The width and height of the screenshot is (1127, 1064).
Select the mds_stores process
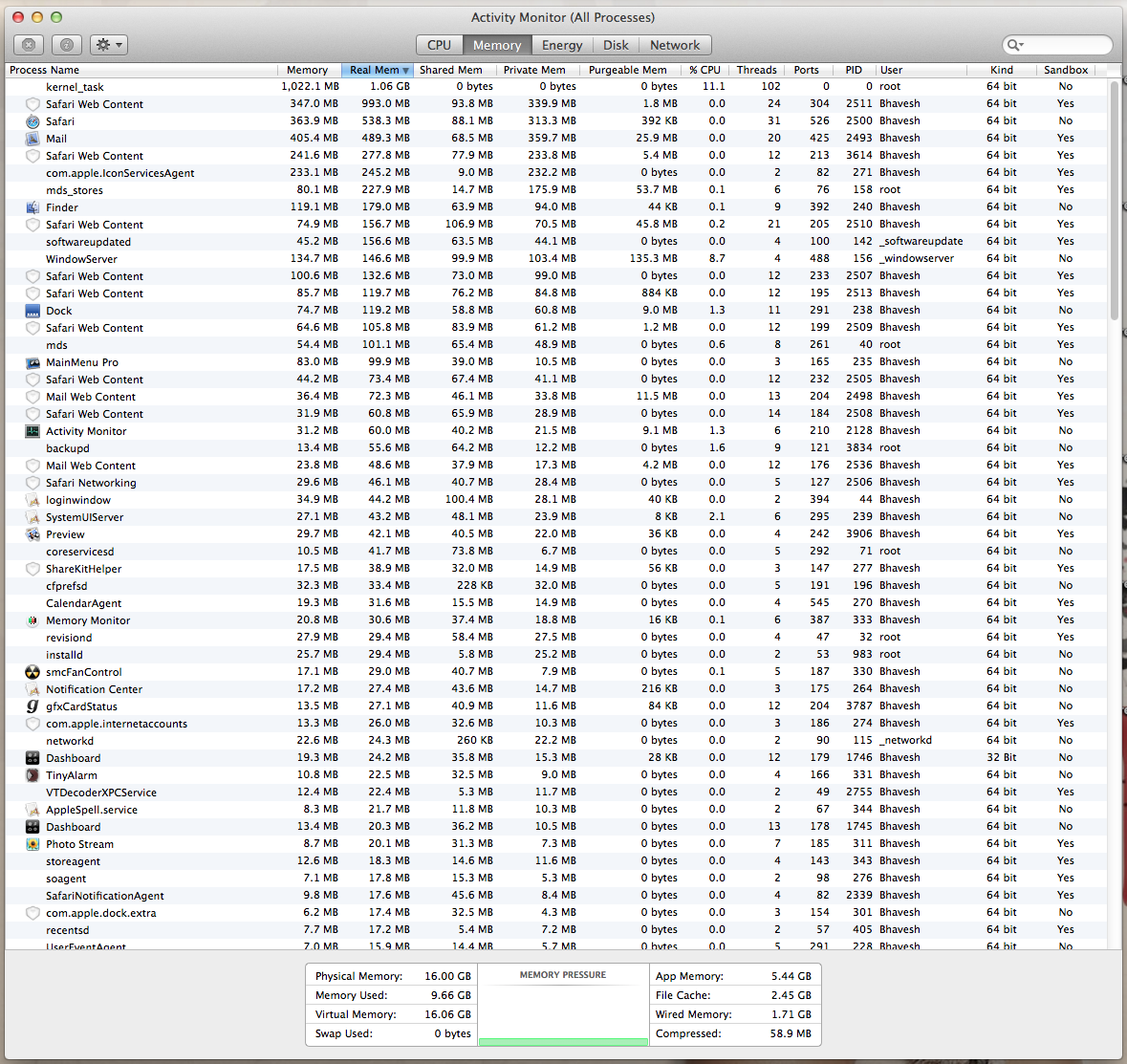click(x=556, y=190)
